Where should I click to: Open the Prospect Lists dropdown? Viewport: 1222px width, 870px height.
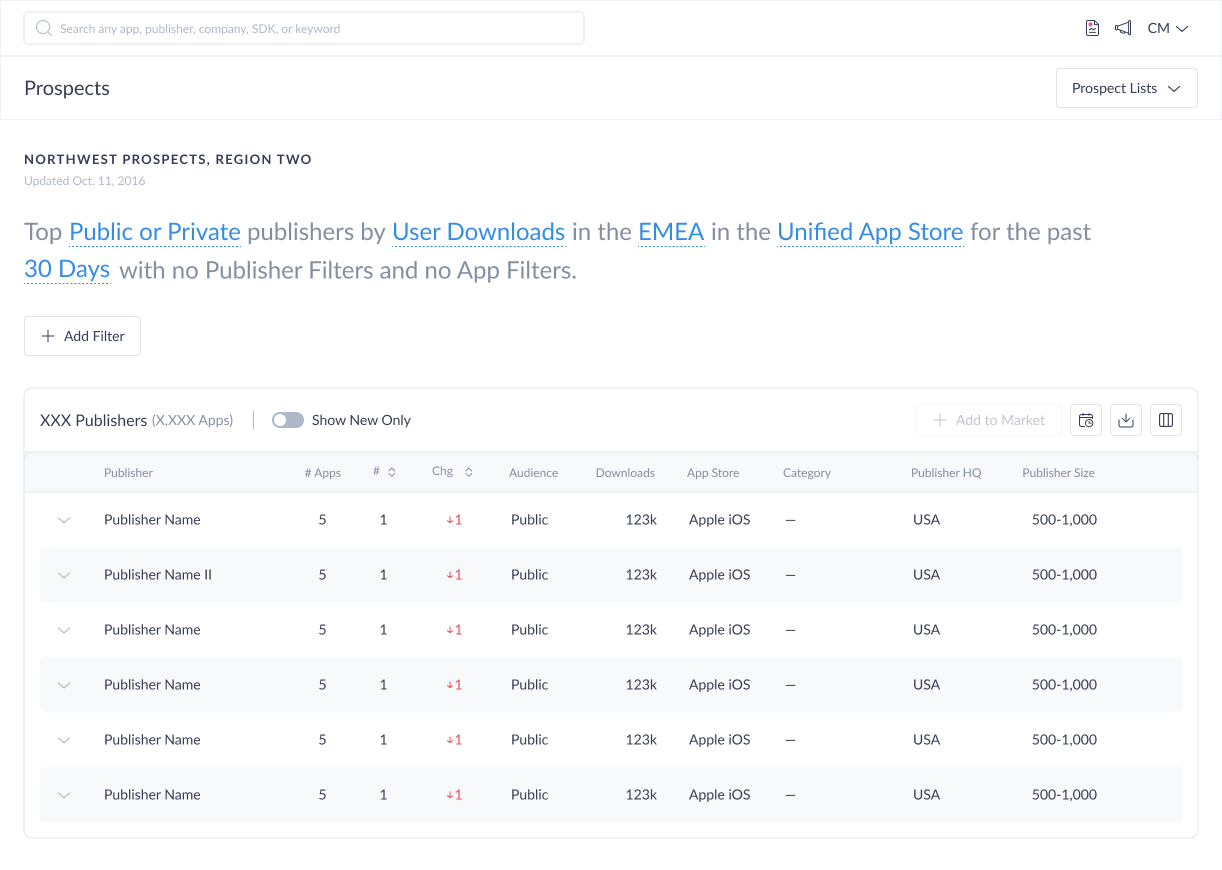tap(1127, 88)
